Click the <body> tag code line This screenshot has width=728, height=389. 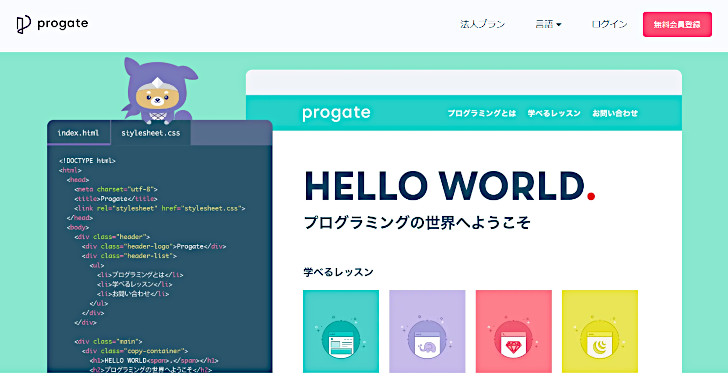(78, 227)
